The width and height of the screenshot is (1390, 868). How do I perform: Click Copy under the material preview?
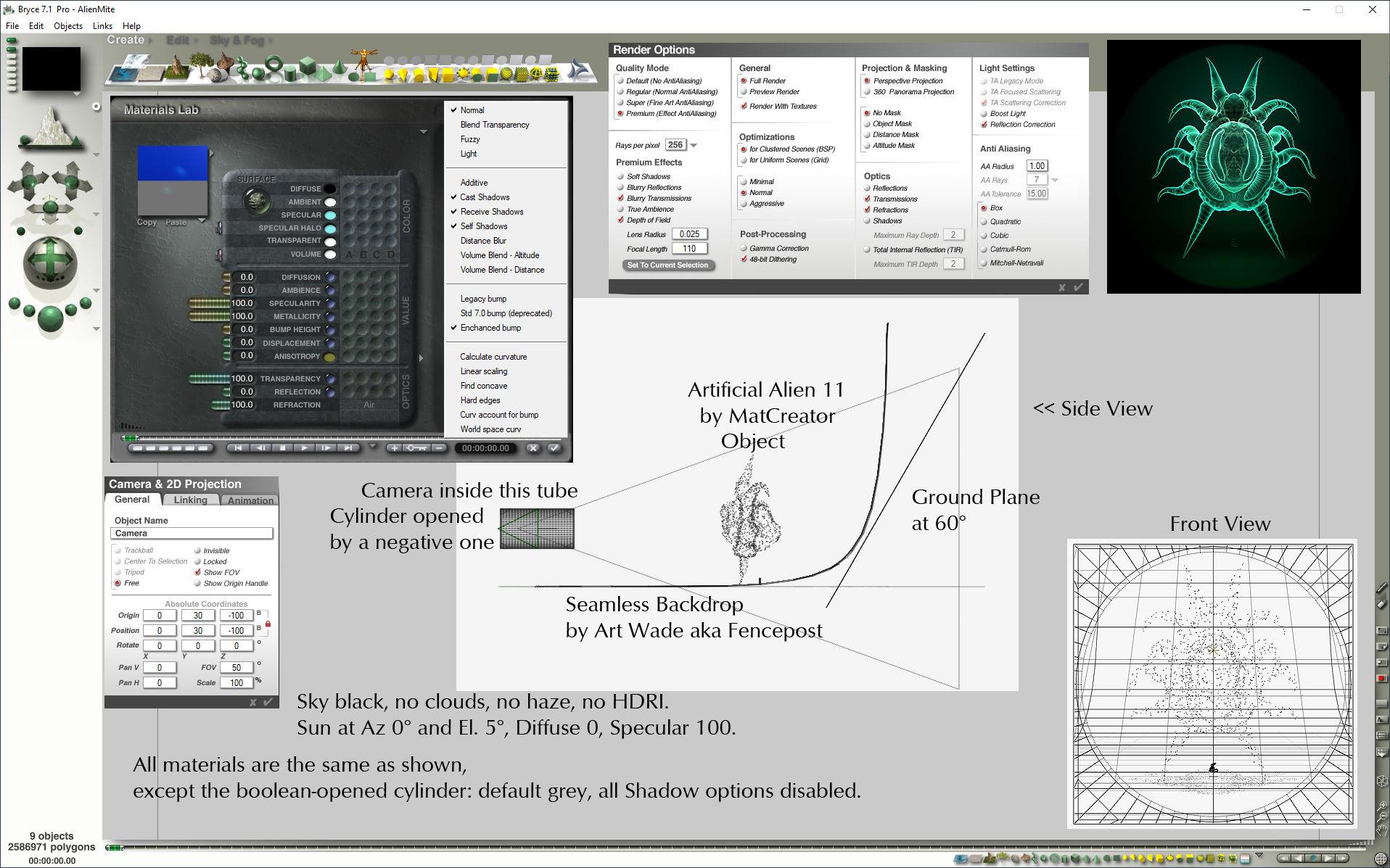pos(147,223)
